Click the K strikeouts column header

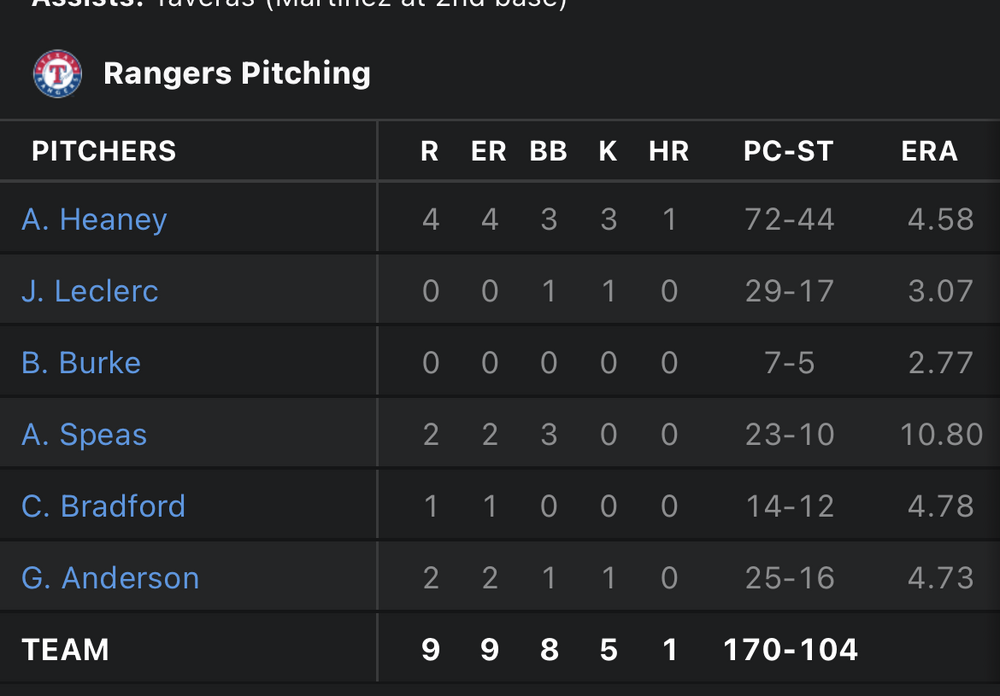[x=608, y=151]
